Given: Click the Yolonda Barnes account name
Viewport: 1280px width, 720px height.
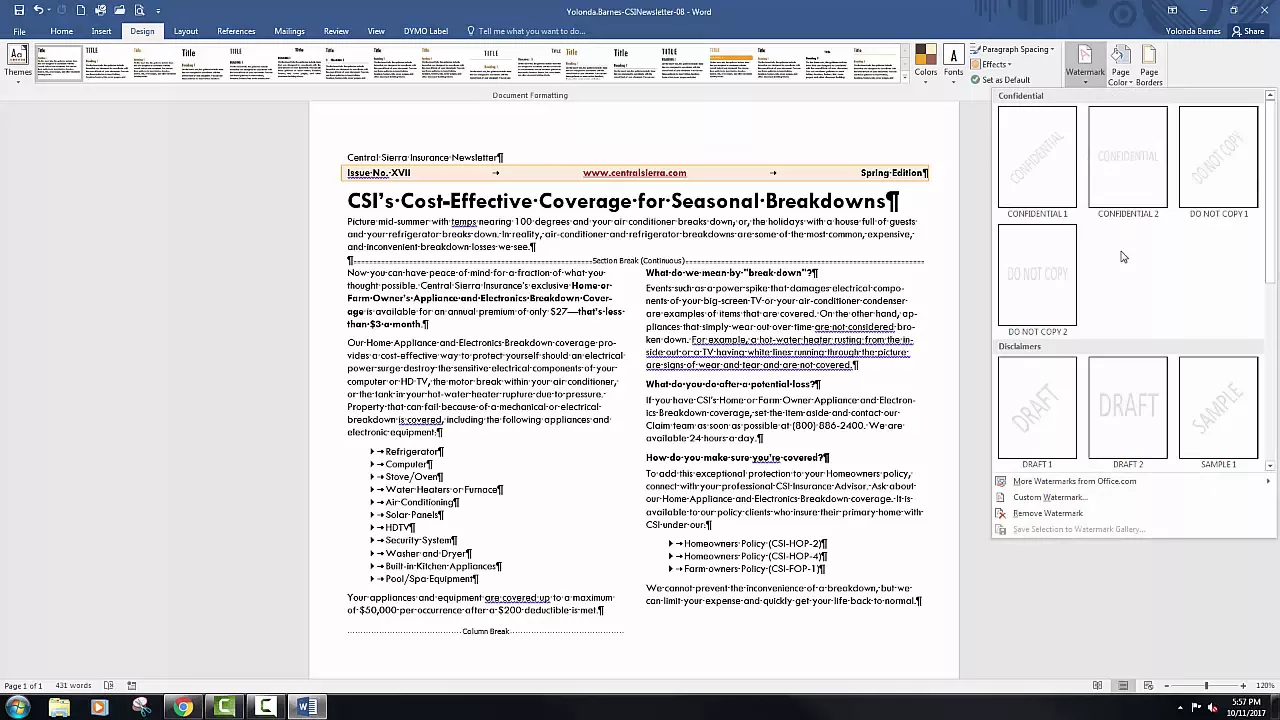Looking at the screenshot, I should [1193, 31].
